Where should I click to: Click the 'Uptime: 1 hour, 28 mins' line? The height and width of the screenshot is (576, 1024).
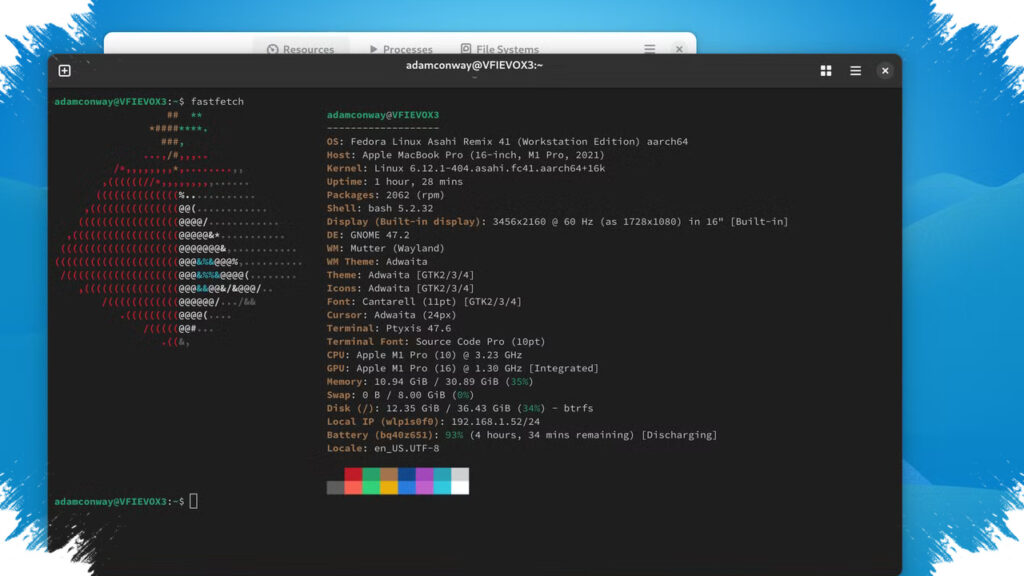click(x=394, y=182)
